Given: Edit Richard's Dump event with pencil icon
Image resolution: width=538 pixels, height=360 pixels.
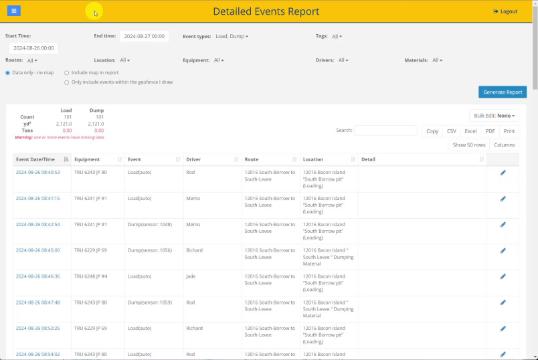Looking at the screenshot, I should pyautogui.click(x=503, y=251).
